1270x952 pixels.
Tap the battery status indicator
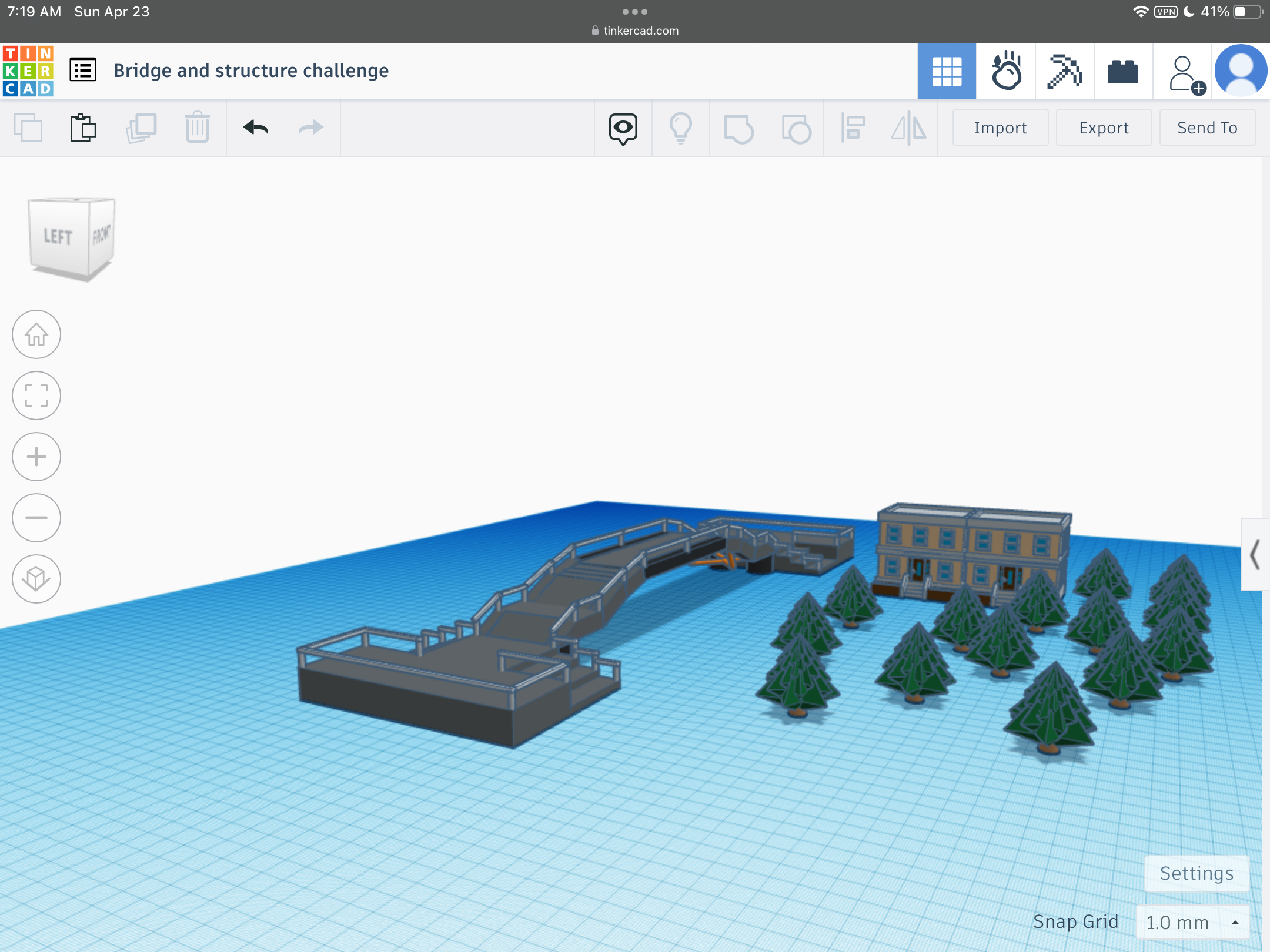tap(1248, 12)
